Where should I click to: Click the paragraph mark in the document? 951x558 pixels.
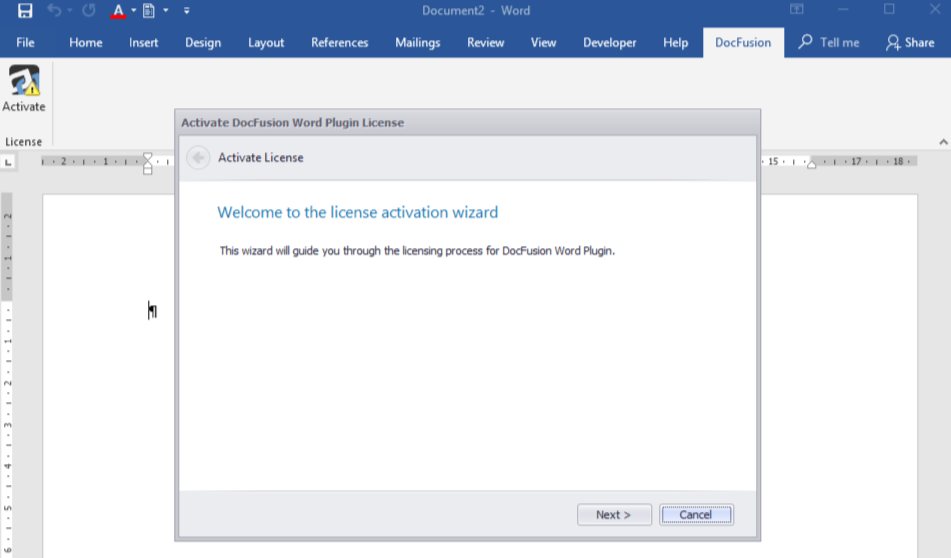point(152,311)
